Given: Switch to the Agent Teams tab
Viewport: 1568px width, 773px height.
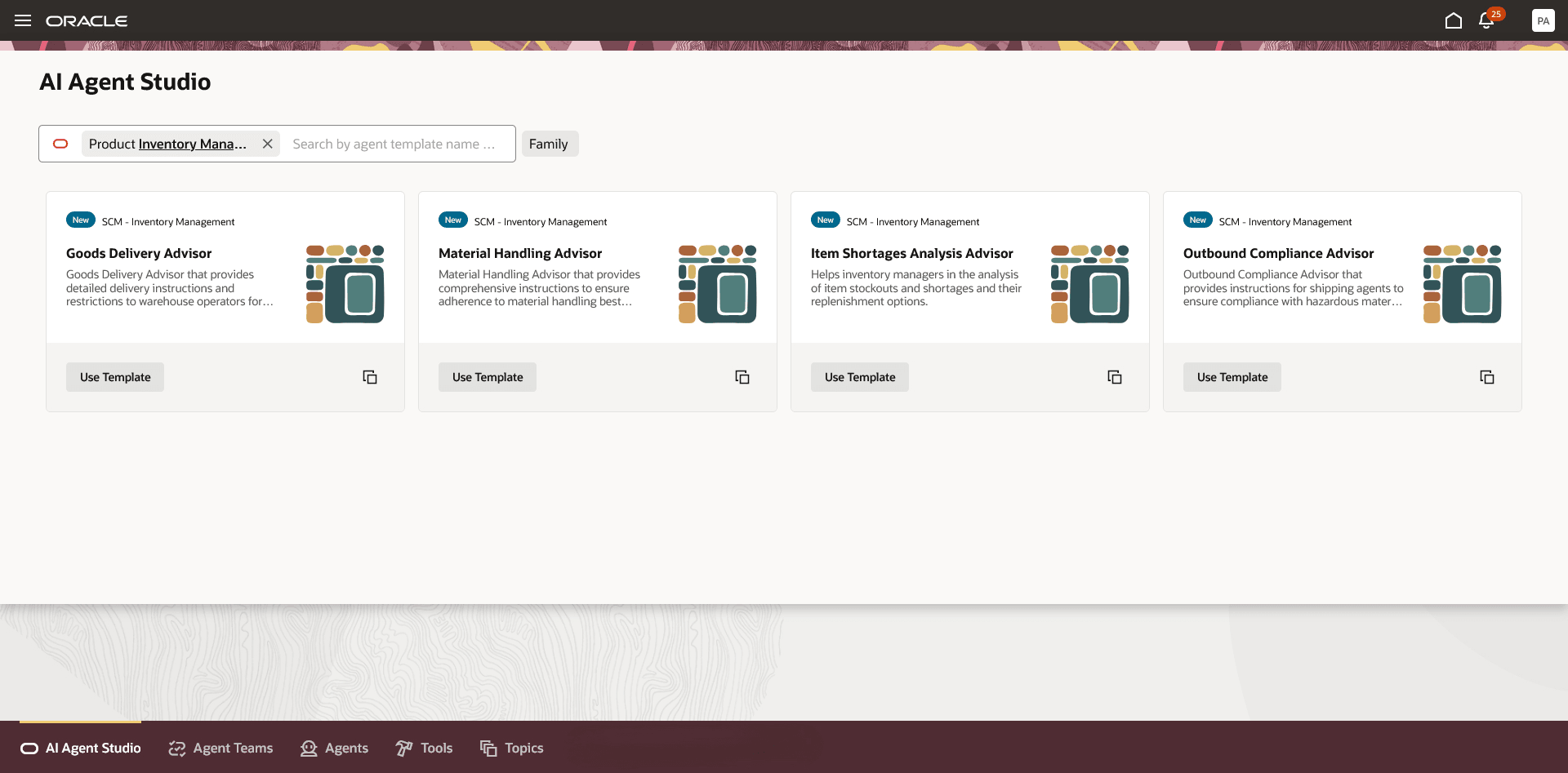Looking at the screenshot, I should tap(221, 748).
